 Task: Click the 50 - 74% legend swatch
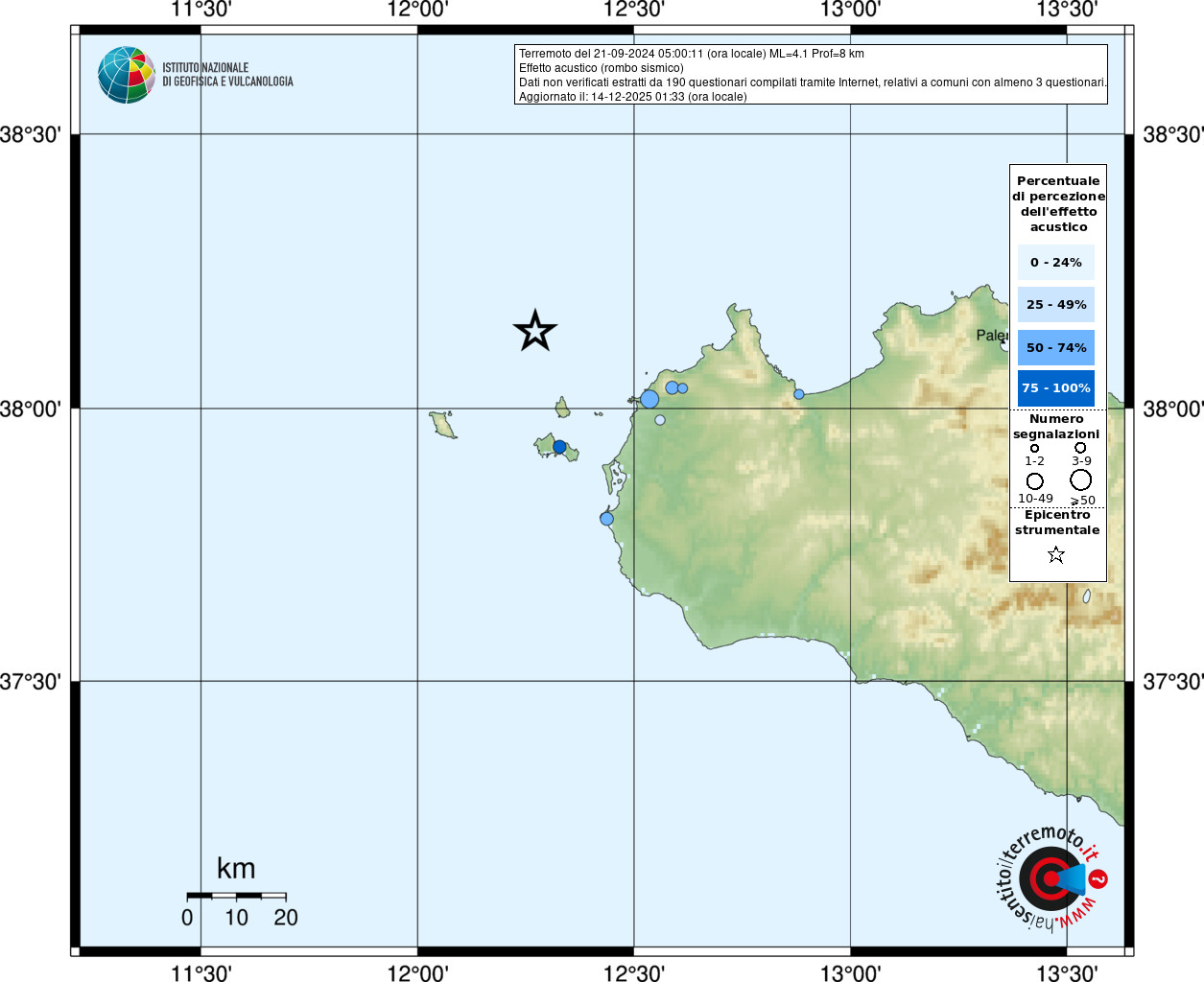pos(1056,347)
